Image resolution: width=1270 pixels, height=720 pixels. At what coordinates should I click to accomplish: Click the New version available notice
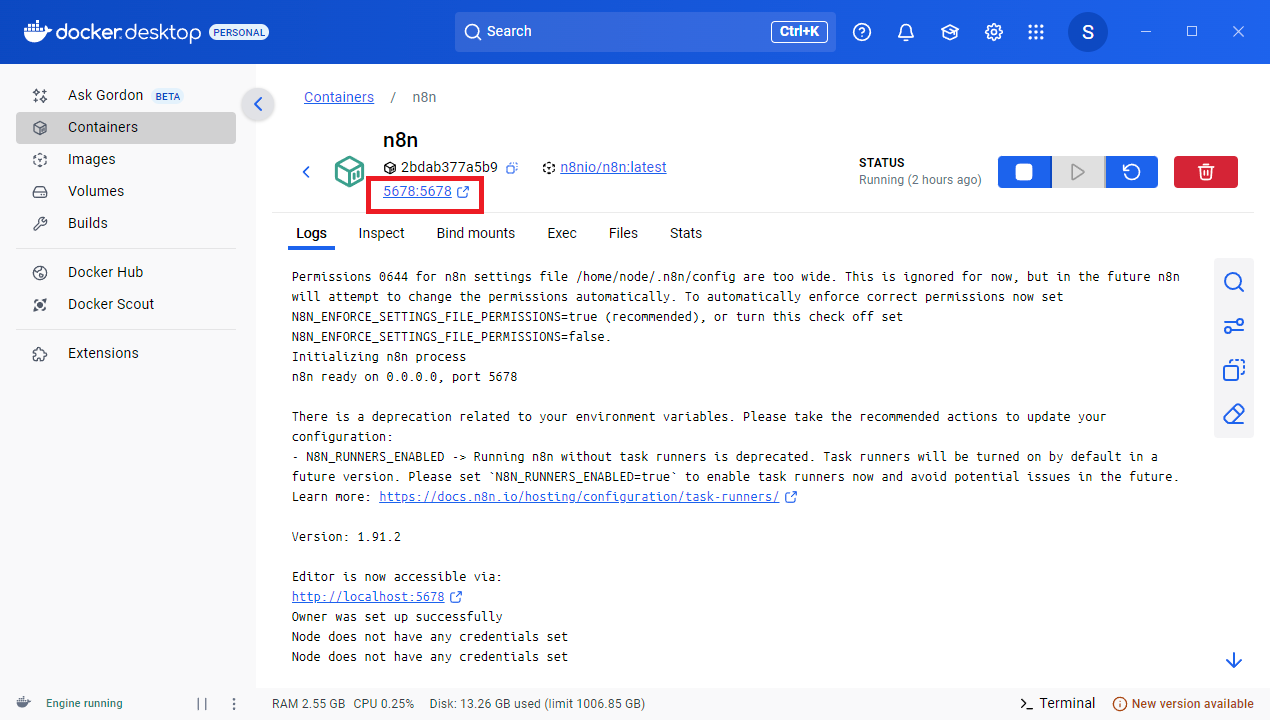click(x=1183, y=704)
